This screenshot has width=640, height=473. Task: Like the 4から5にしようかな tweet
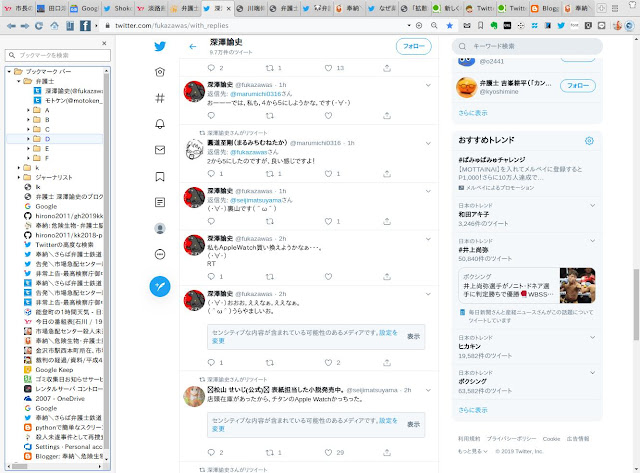[328, 115]
